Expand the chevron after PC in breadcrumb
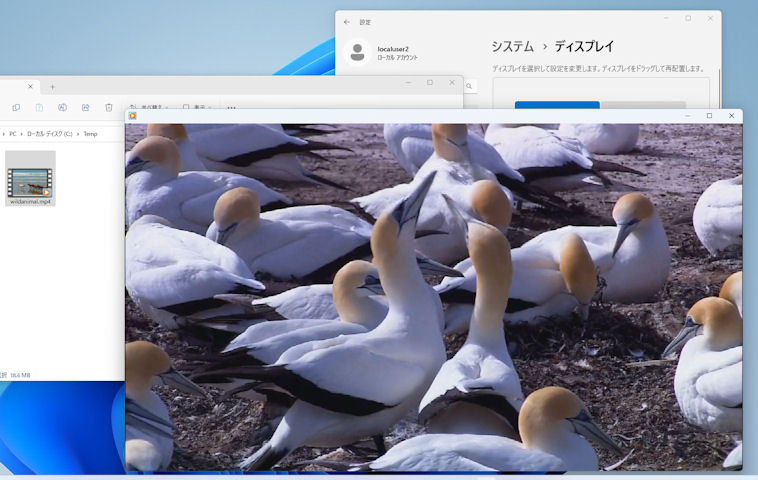This screenshot has height=480, width=758. [x=21, y=134]
